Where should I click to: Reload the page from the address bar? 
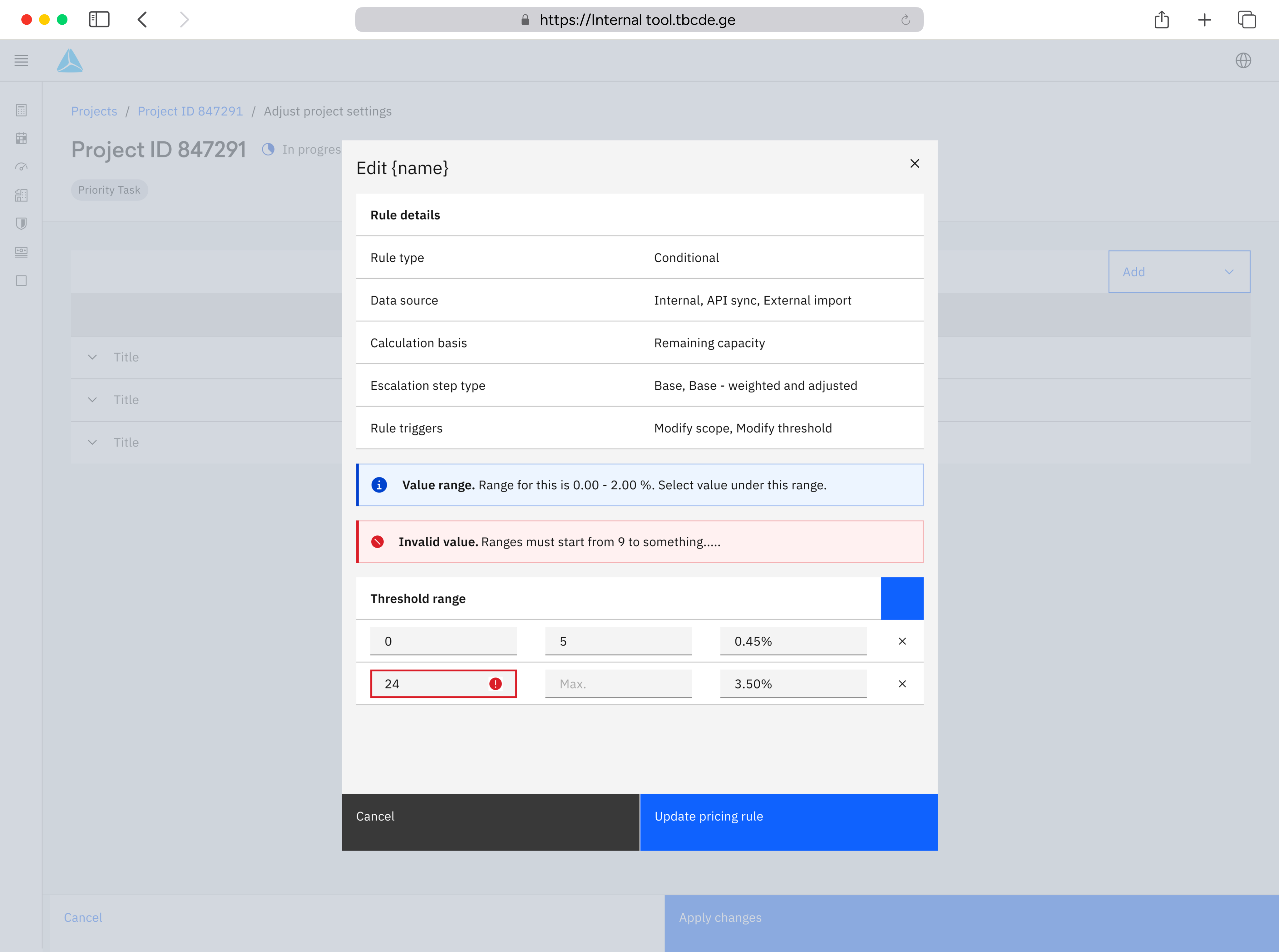tap(906, 20)
